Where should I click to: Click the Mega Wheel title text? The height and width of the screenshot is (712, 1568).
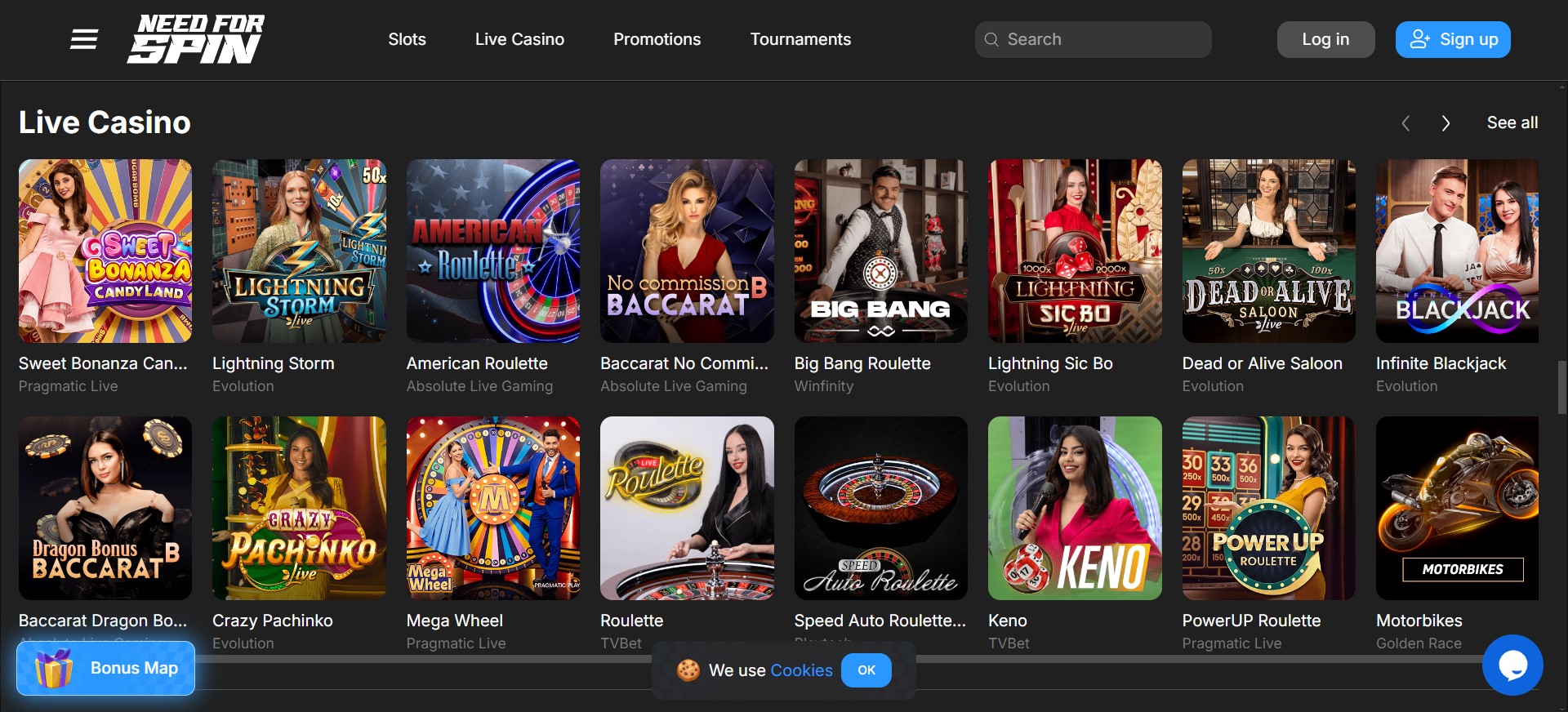pos(455,621)
